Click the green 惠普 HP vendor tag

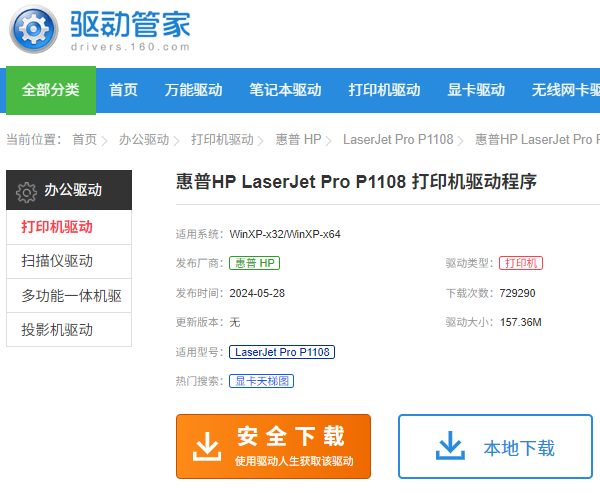[254, 263]
